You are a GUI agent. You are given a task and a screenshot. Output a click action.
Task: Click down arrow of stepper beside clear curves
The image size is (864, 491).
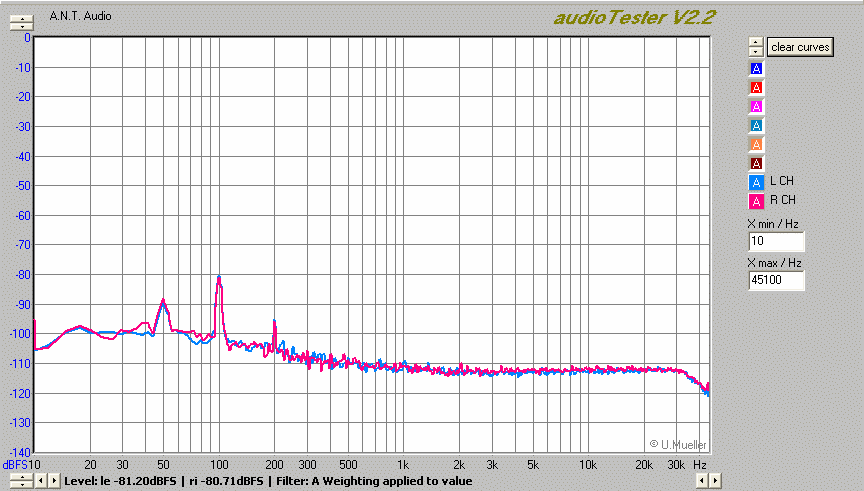(x=756, y=52)
